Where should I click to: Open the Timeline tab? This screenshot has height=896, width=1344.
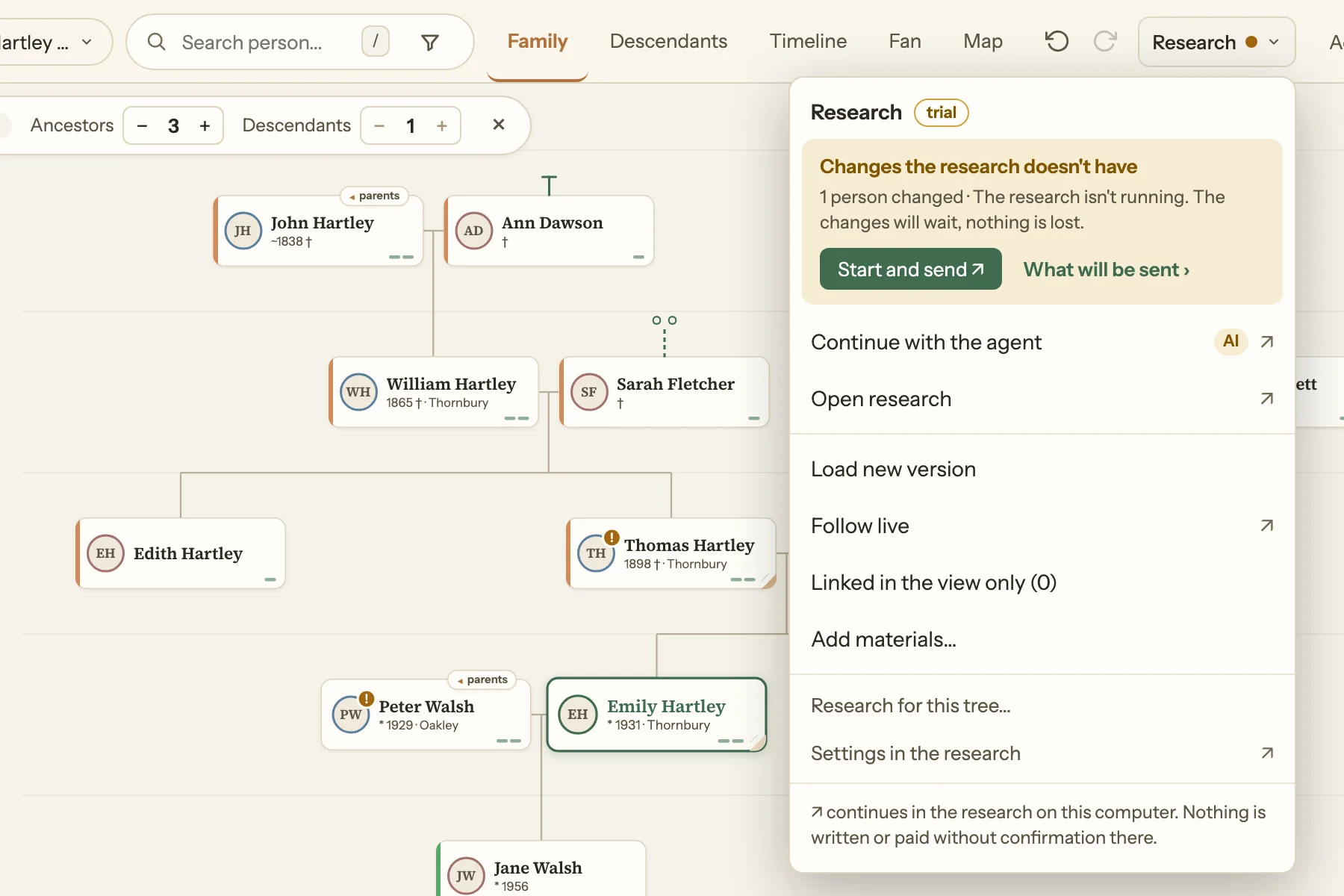tap(808, 41)
